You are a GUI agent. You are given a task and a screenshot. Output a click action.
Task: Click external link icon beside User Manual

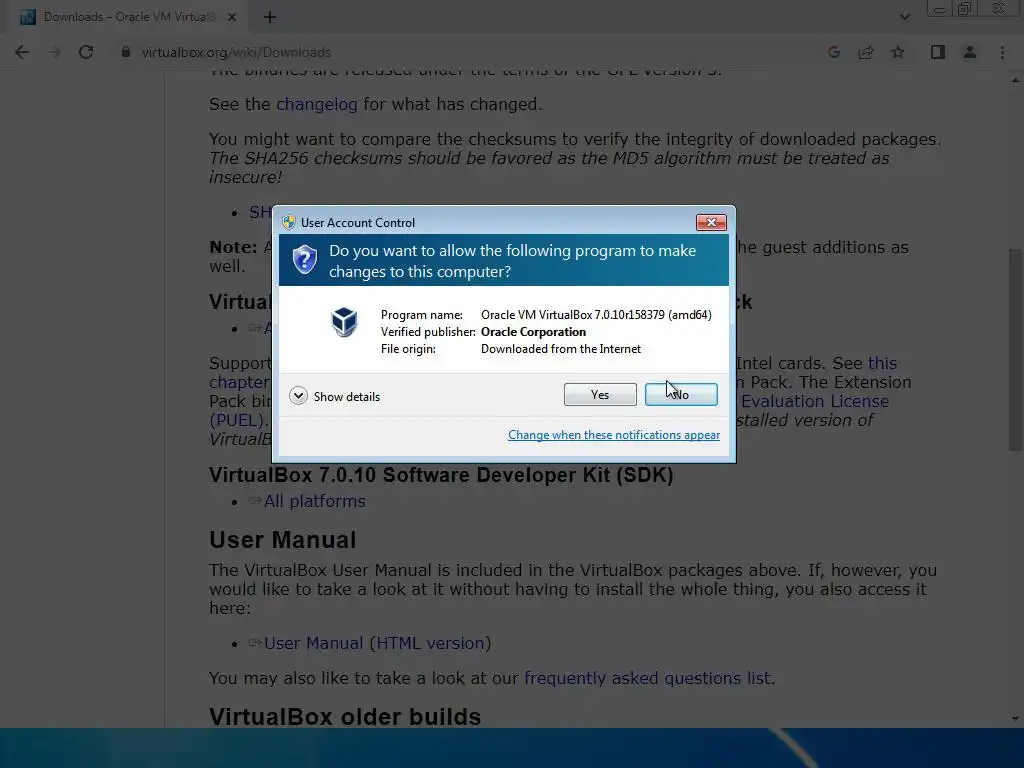(x=255, y=643)
